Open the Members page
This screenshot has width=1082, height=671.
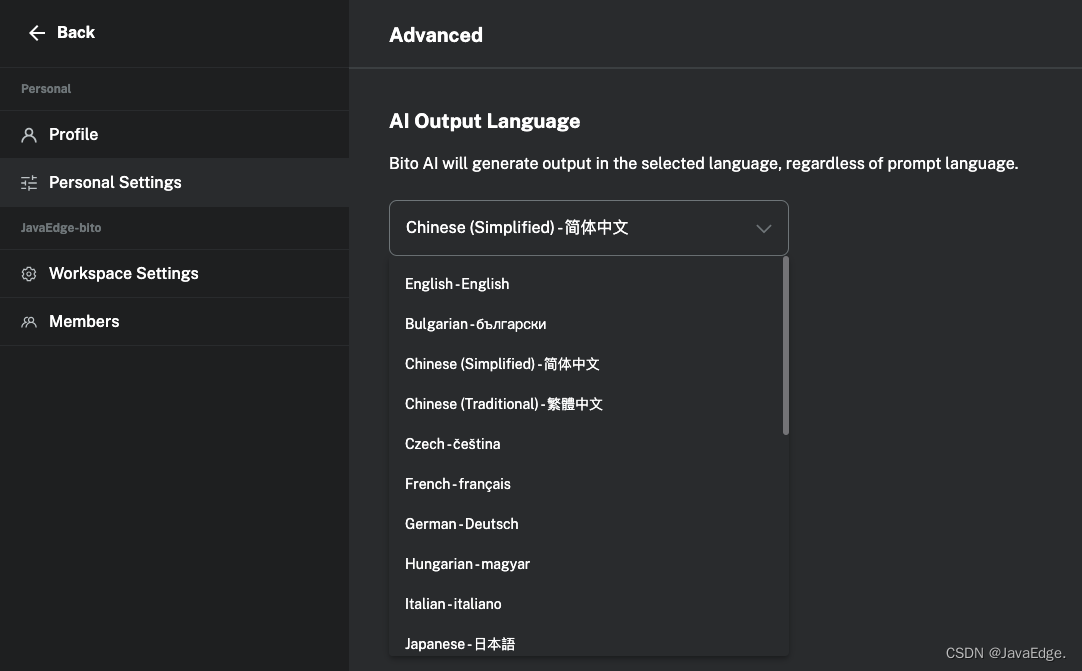(175, 322)
